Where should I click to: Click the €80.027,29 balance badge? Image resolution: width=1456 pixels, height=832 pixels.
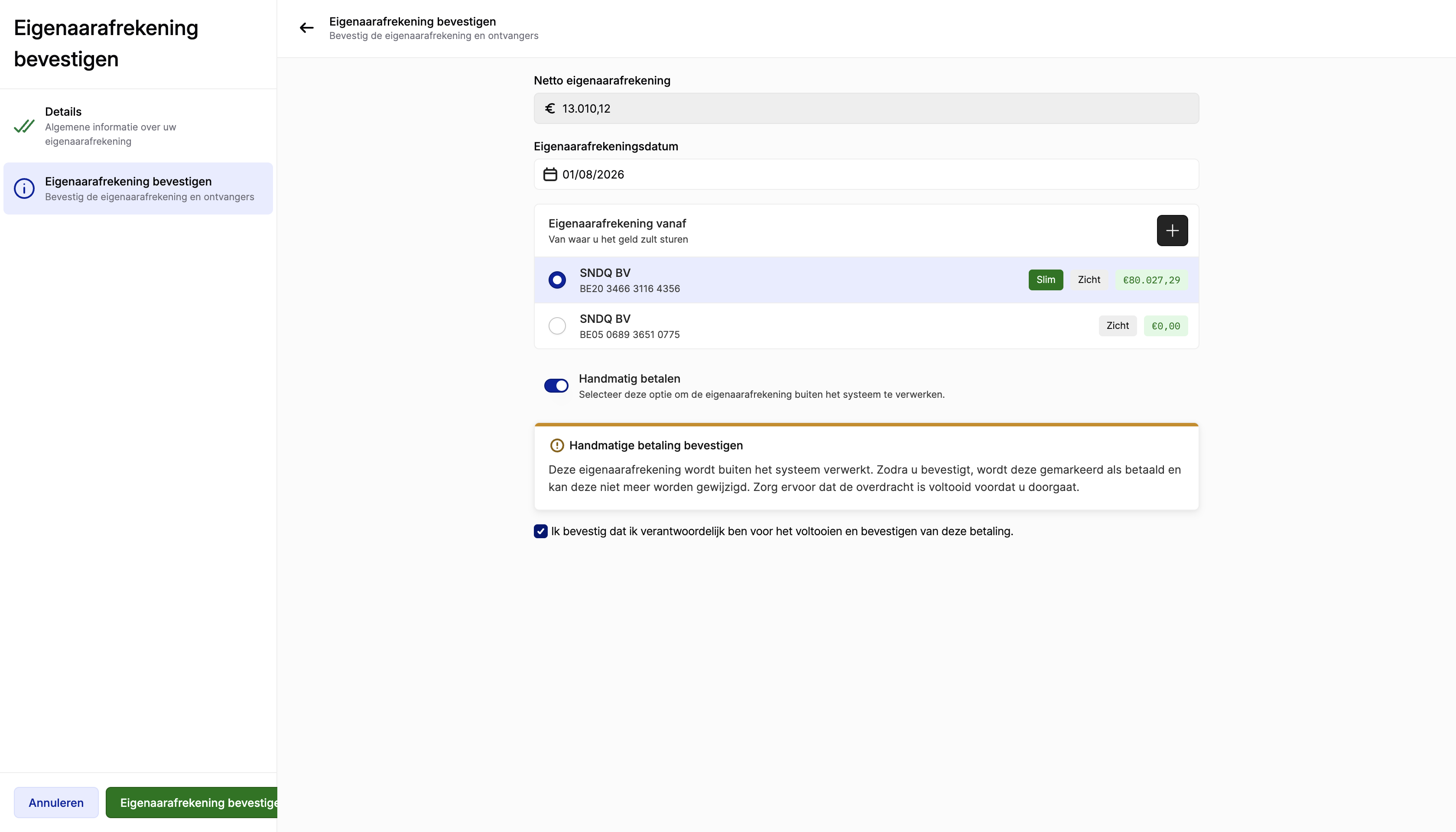pyautogui.click(x=1151, y=280)
